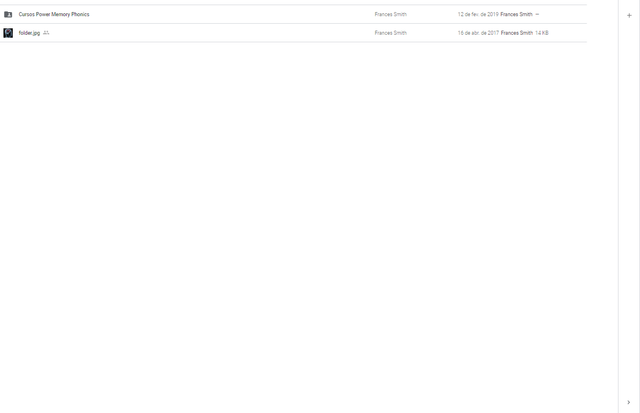Expand the side panel with the chevron arrow
The height and width of the screenshot is (413, 640).
(x=629, y=402)
